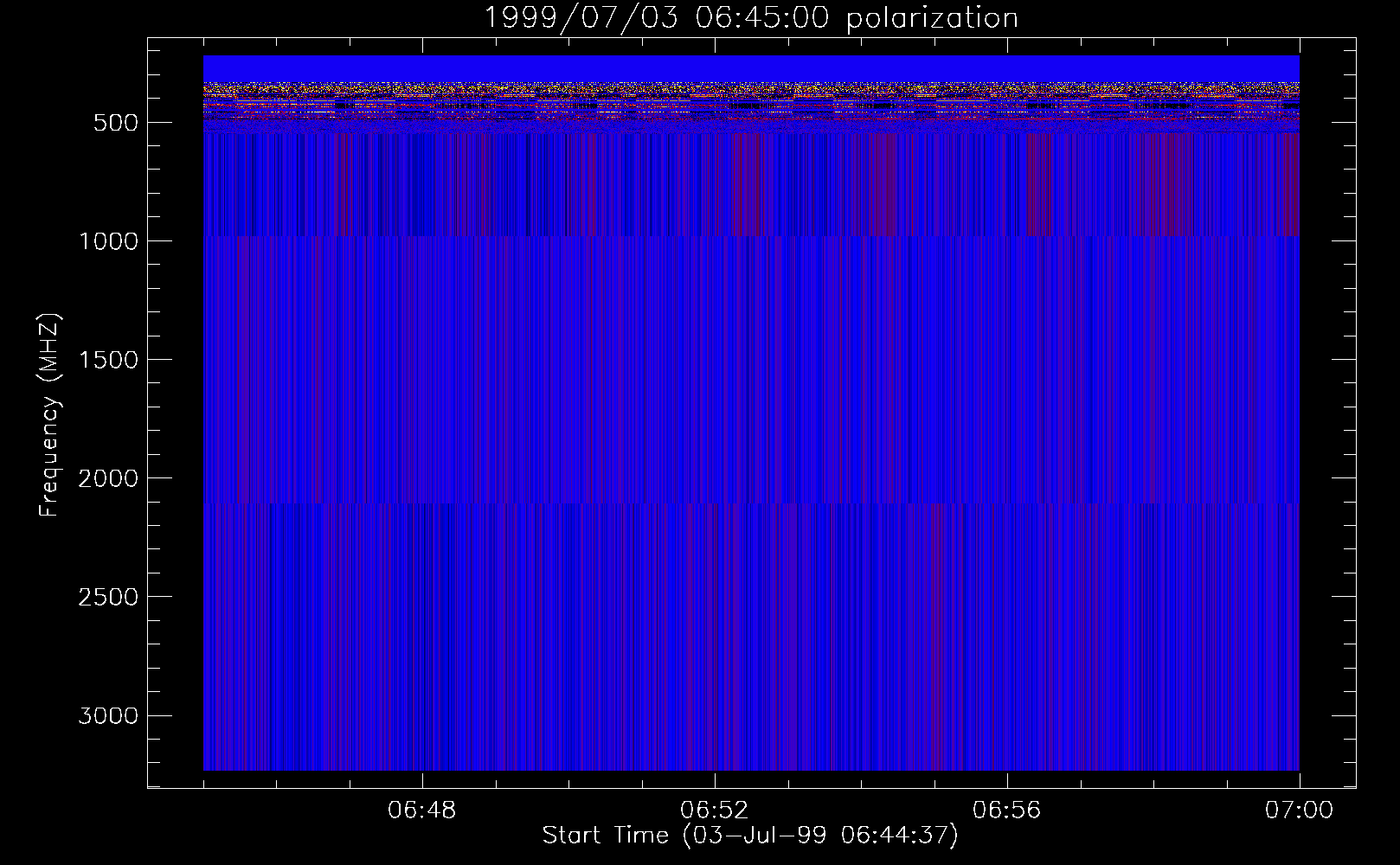Click the word "polarization" in the title

tap(932, 18)
